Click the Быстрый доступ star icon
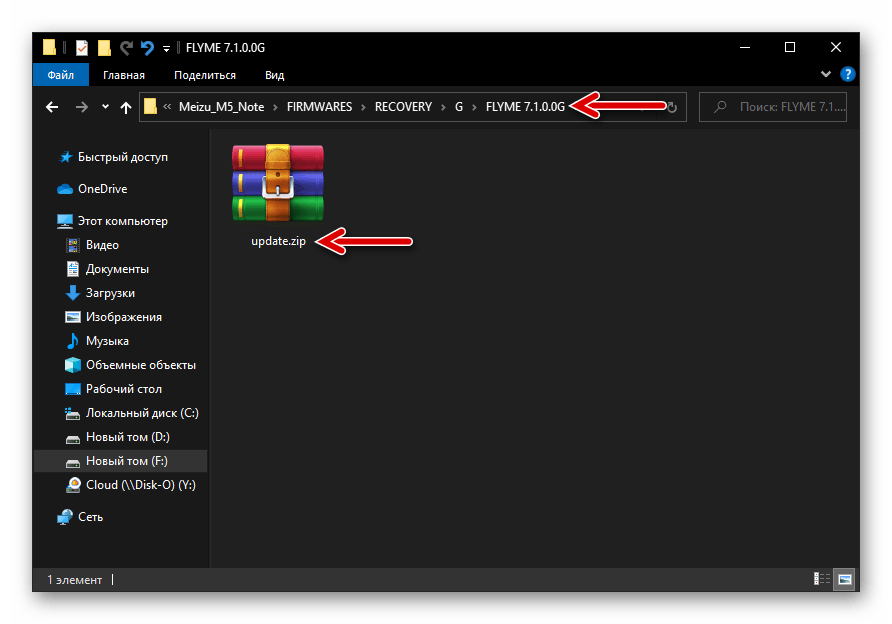This screenshot has width=892, height=624. 65,157
